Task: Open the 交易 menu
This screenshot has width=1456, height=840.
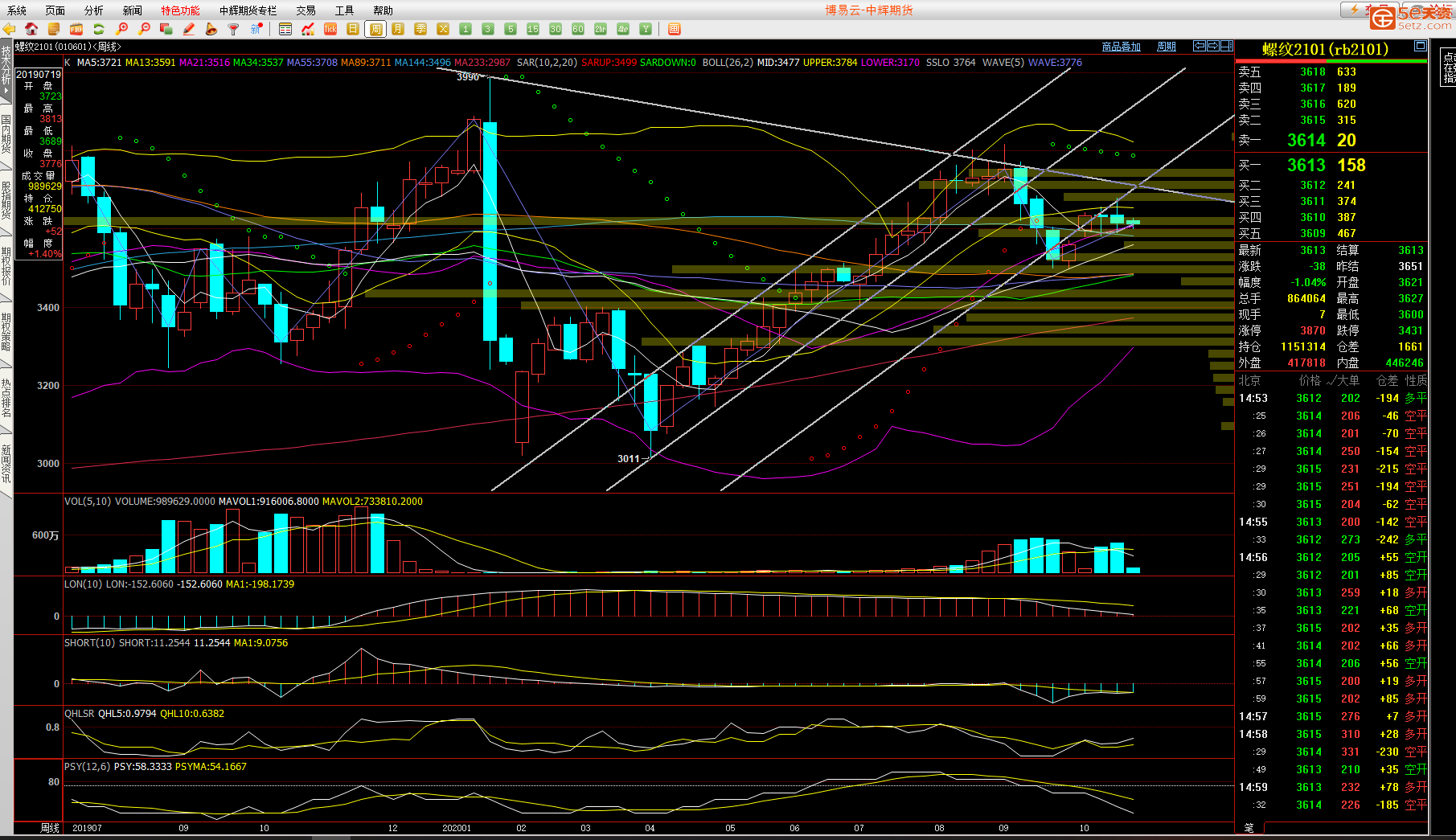Action: click(306, 10)
